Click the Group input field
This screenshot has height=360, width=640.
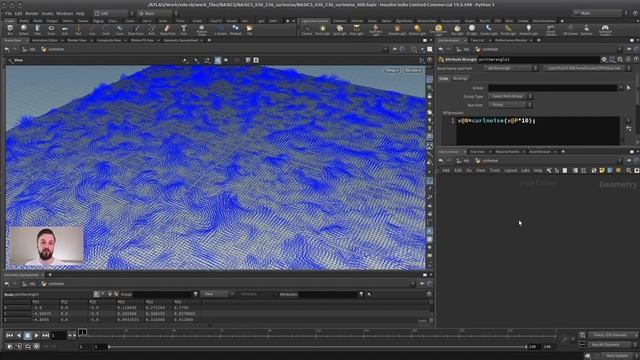[552, 88]
